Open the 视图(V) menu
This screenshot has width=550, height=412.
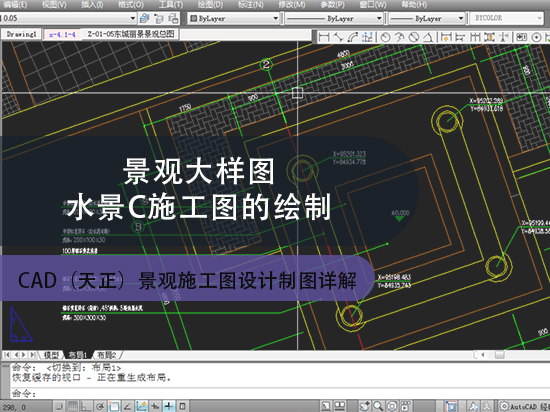click(54, 5)
